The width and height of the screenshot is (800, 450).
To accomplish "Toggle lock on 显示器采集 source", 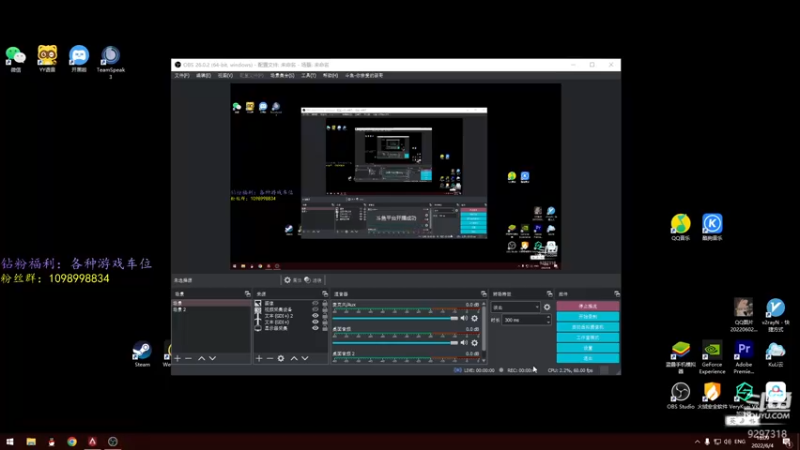I will point(324,328).
